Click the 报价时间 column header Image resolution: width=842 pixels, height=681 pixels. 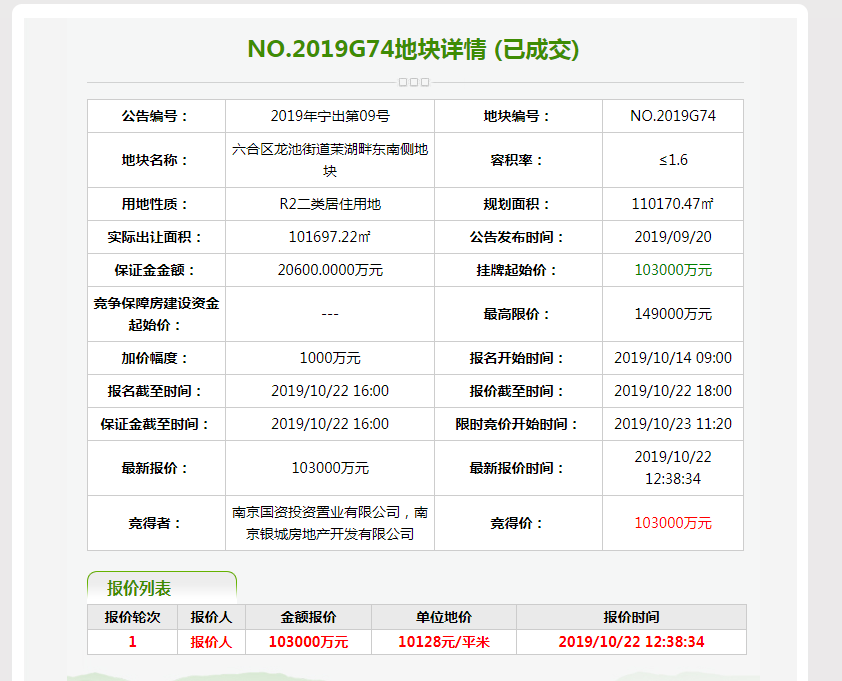[631, 617]
